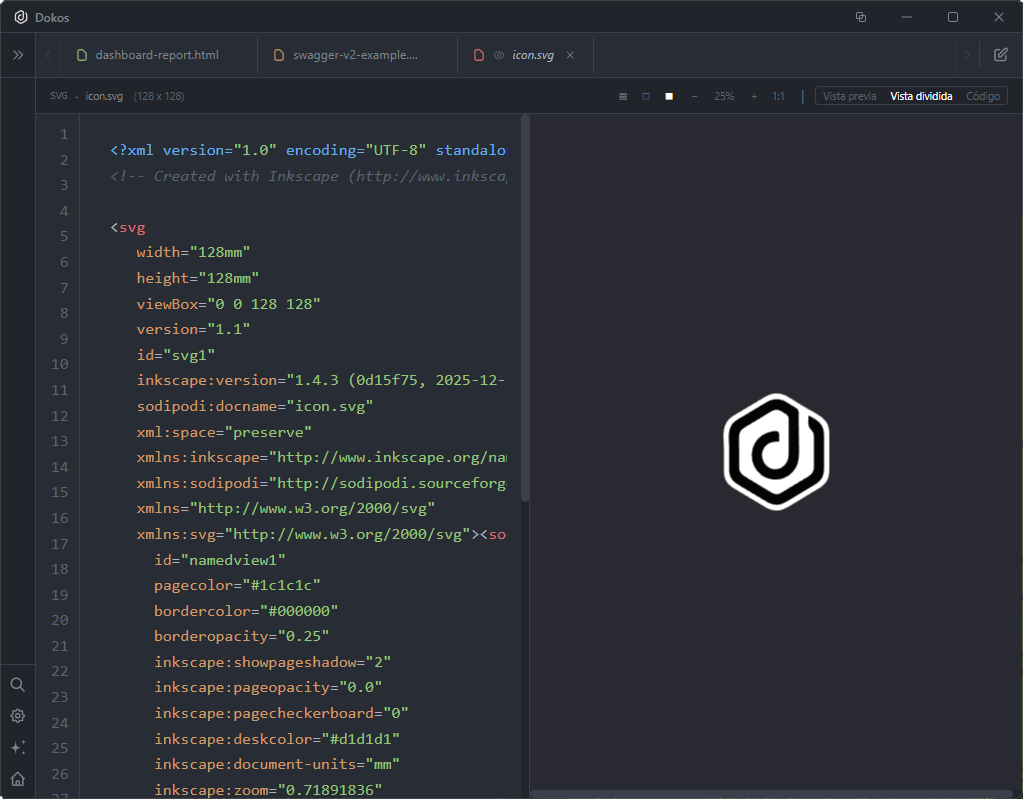
Task: Click the Dokos logo in the title bar
Action: (19, 16)
